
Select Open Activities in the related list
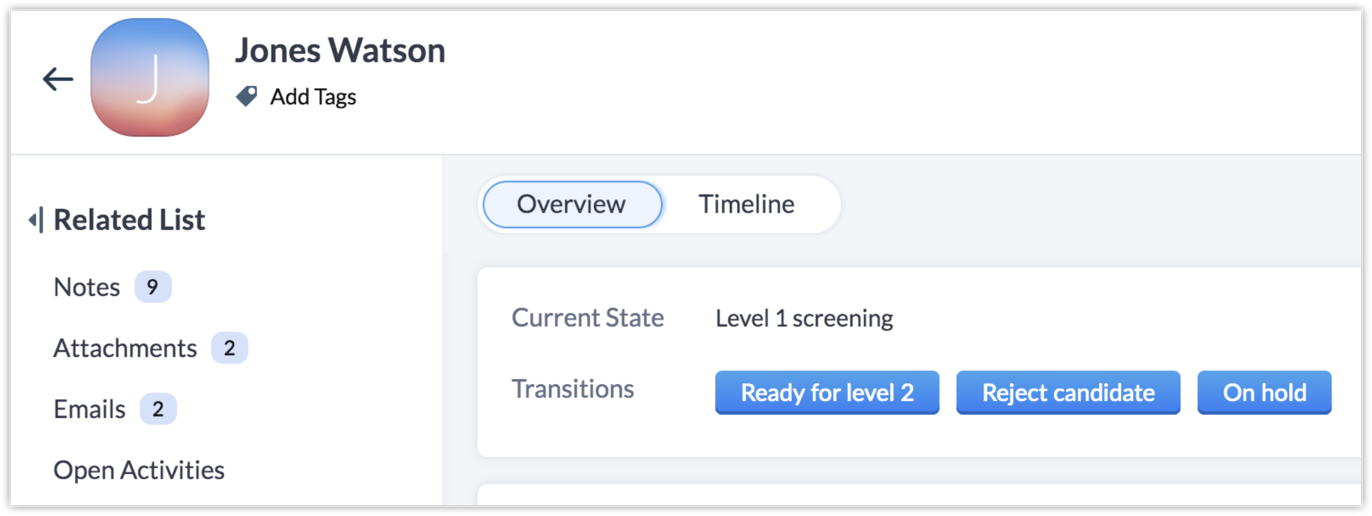coord(139,470)
